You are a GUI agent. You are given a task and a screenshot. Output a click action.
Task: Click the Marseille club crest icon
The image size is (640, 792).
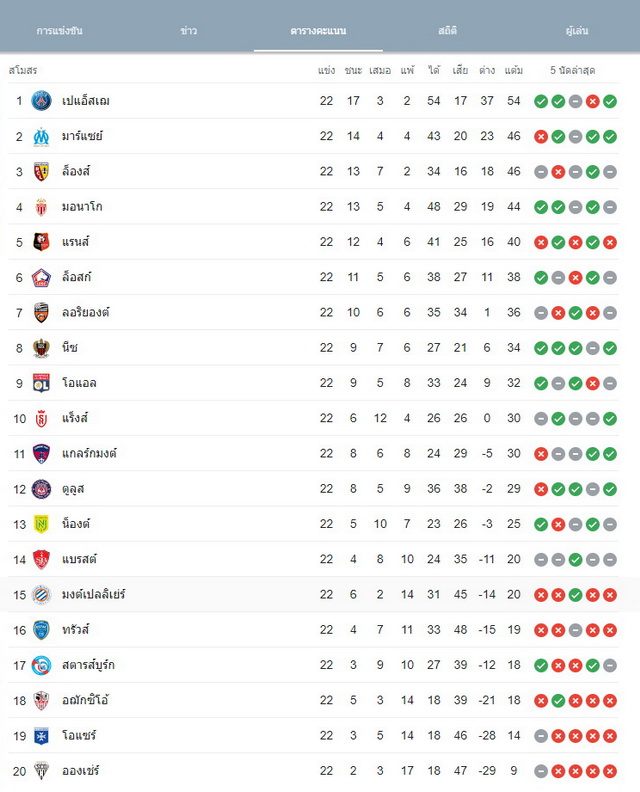tap(41, 136)
